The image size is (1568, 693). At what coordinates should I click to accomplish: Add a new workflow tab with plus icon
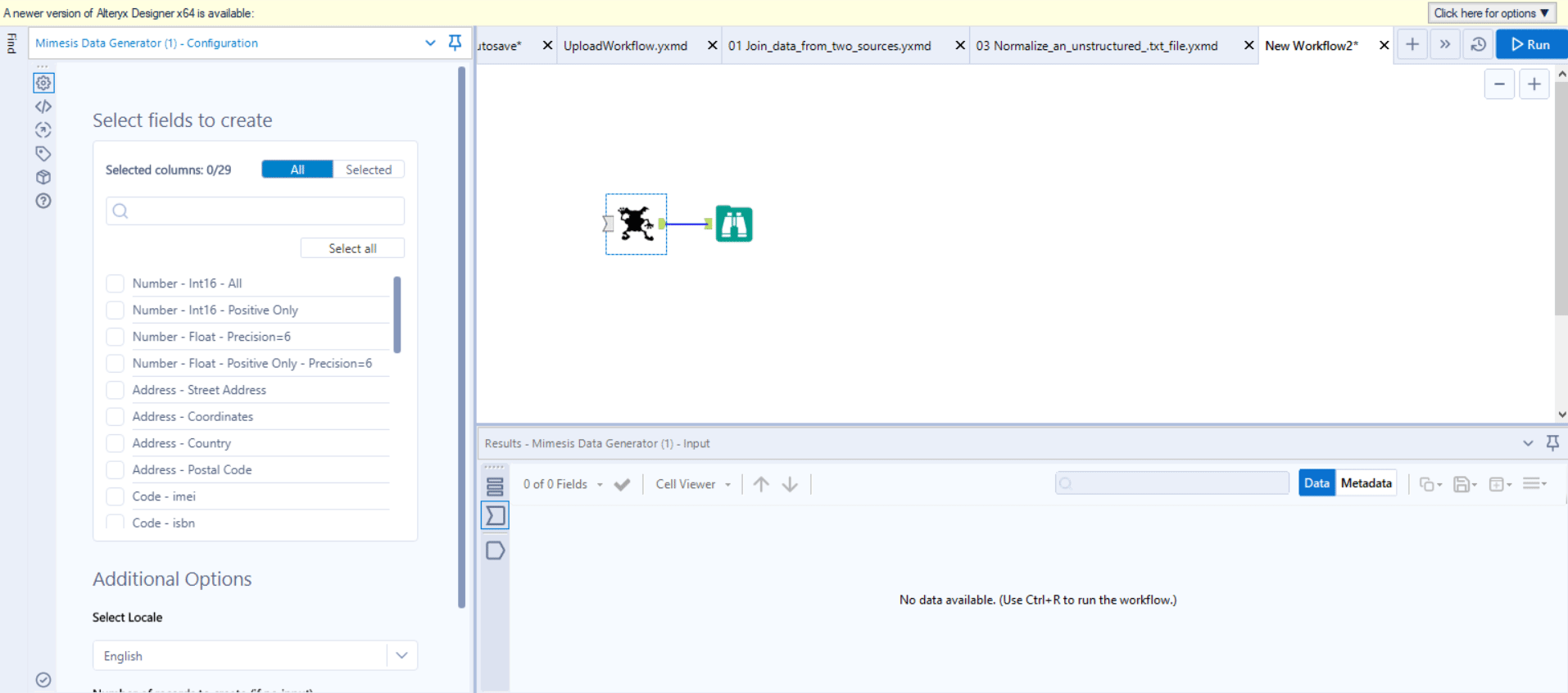pyautogui.click(x=1412, y=44)
